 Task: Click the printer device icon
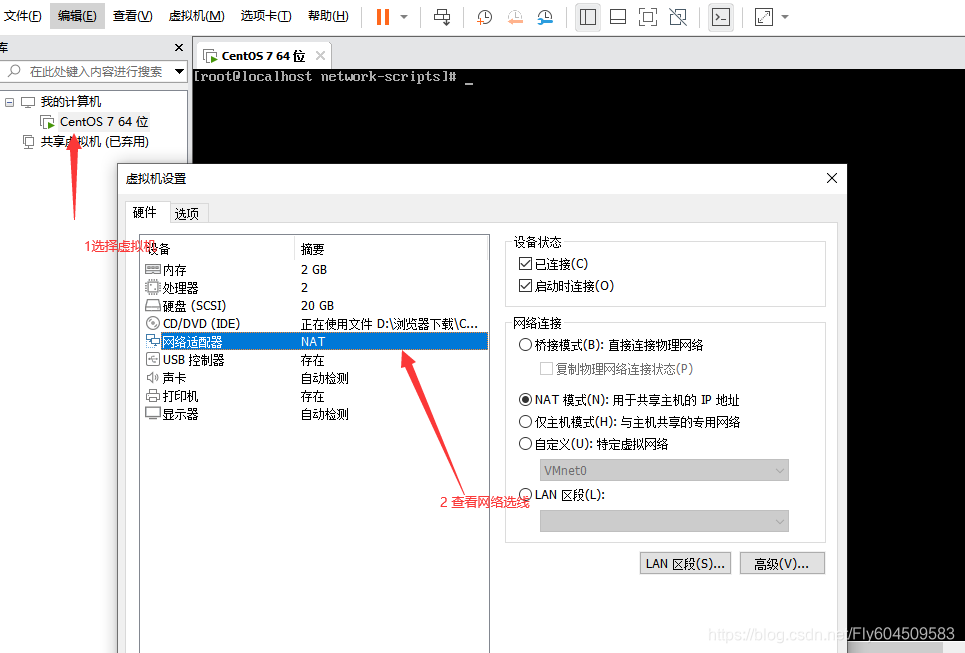(153, 396)
